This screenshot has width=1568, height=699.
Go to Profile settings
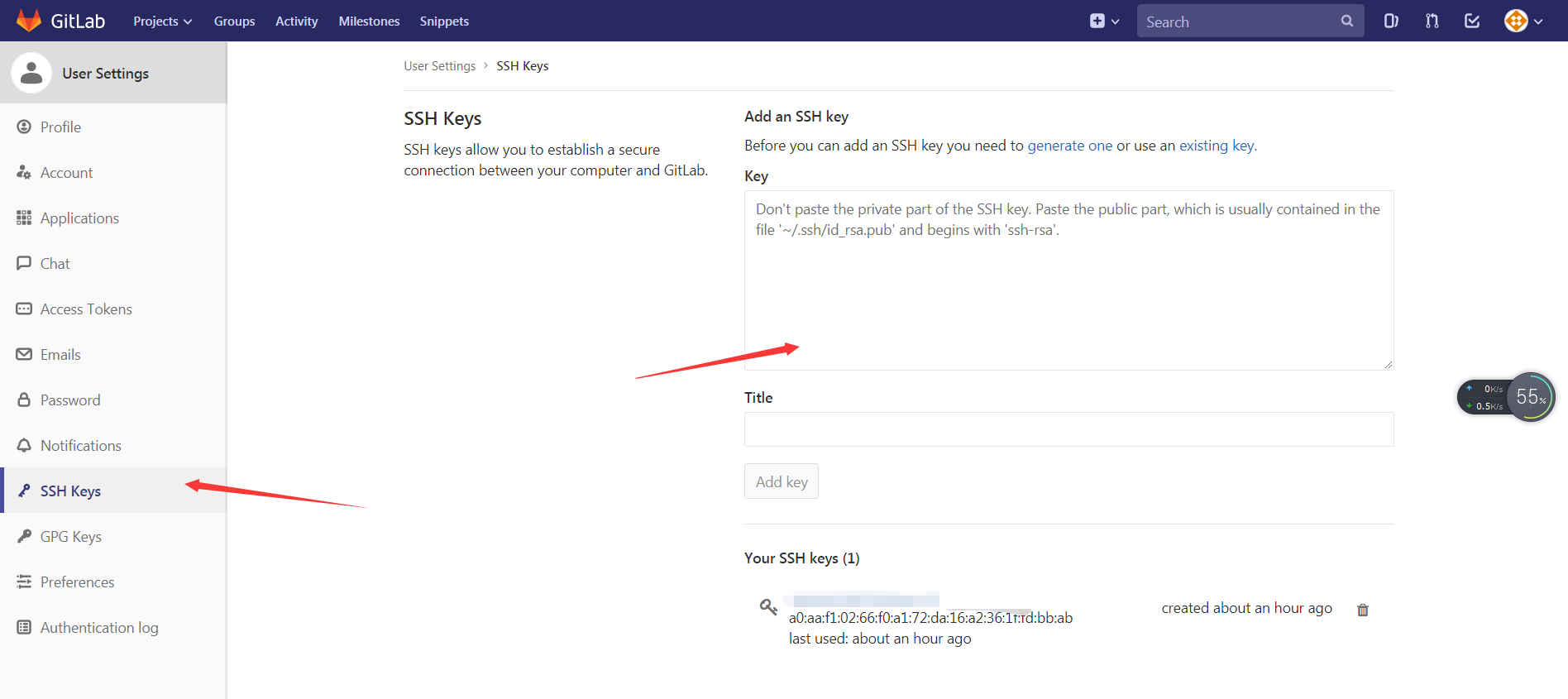[x=113, y=127]
